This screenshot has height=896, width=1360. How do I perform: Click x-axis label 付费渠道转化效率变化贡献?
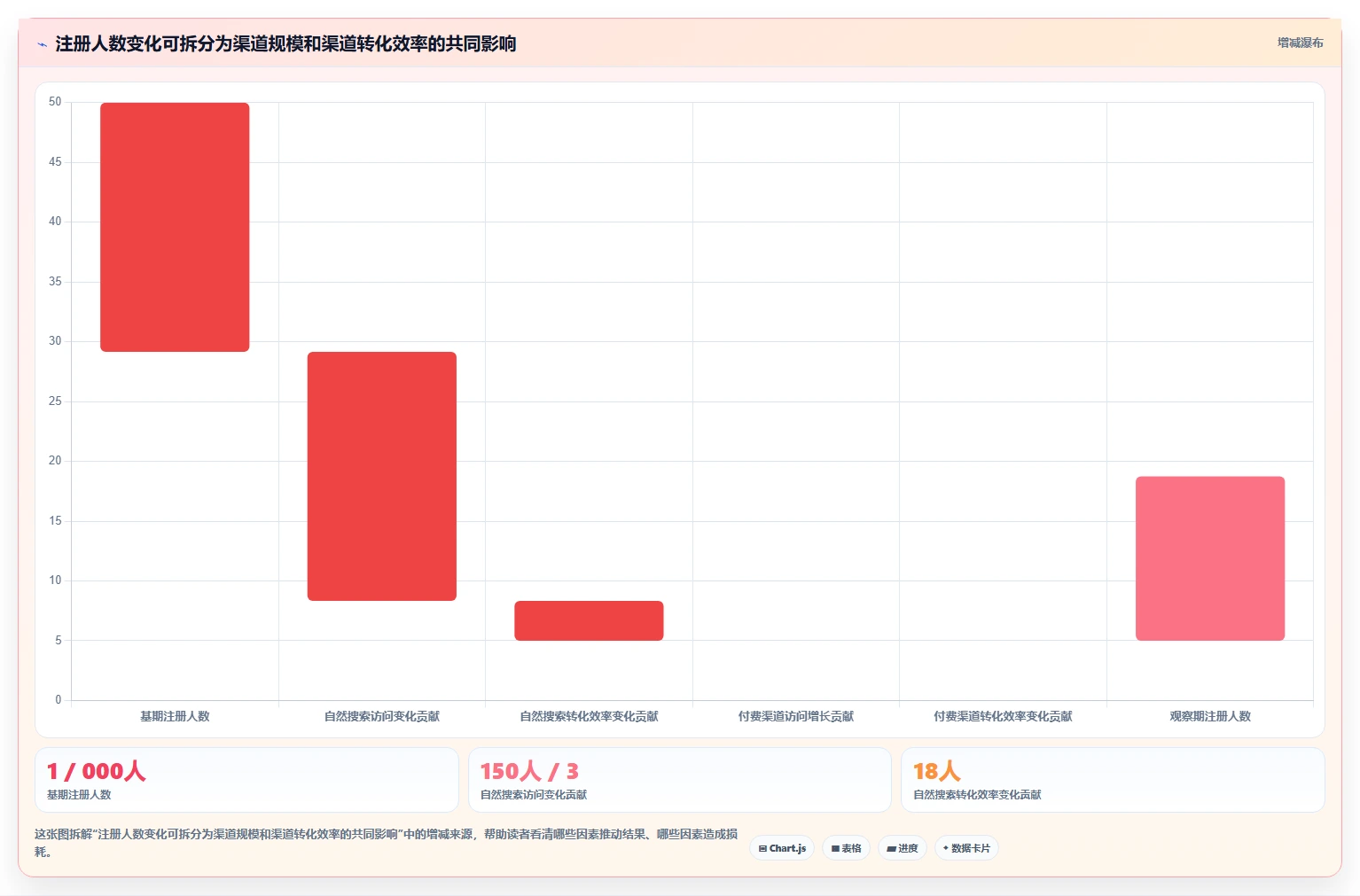pyautogui.click(x=1003, y=716)
